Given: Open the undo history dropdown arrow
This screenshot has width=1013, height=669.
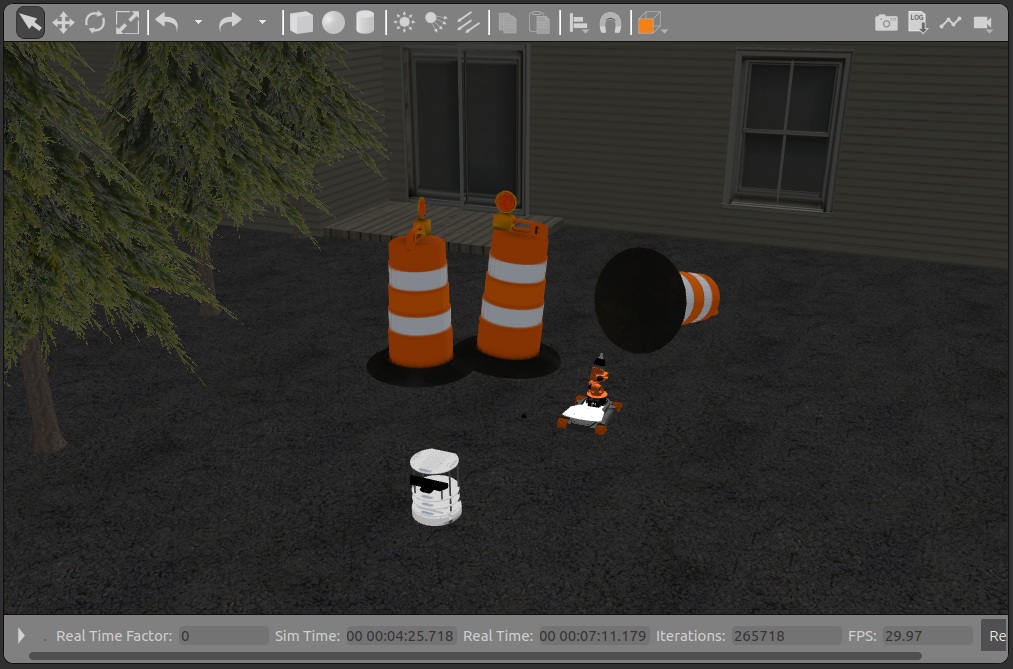Looking at the screenshot, I should coord(198,22).
